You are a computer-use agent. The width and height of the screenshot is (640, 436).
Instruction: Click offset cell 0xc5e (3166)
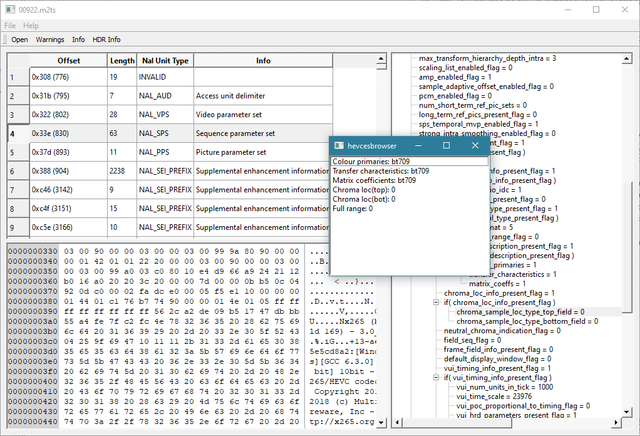point(68,227)
